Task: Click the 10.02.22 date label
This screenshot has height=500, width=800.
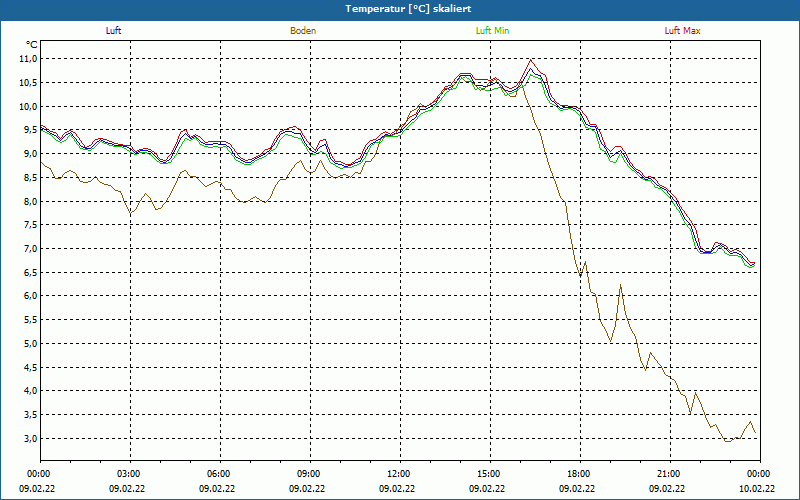Action: click(x=757, y=489)
